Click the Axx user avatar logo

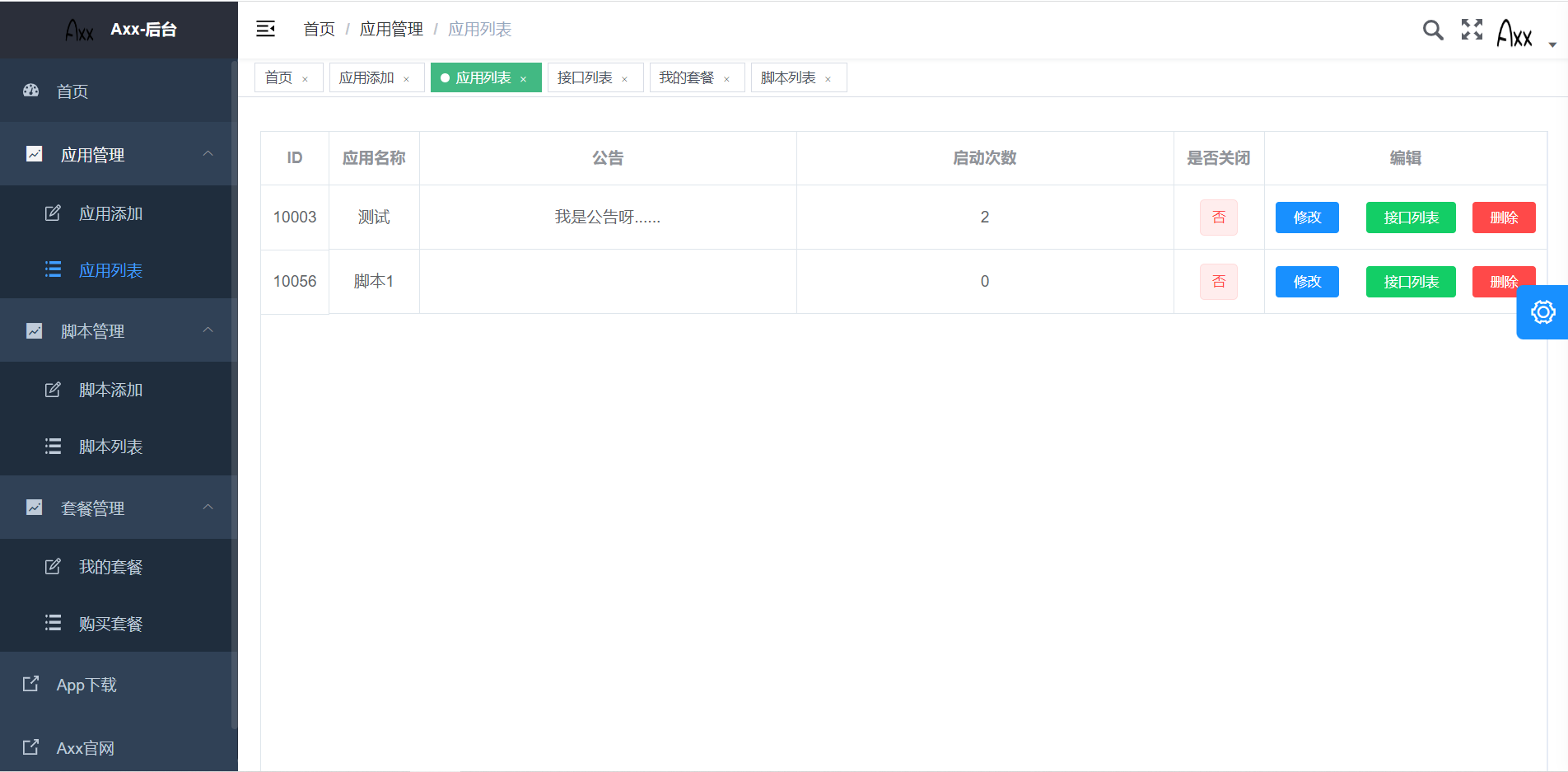(x=1514, y=33)
